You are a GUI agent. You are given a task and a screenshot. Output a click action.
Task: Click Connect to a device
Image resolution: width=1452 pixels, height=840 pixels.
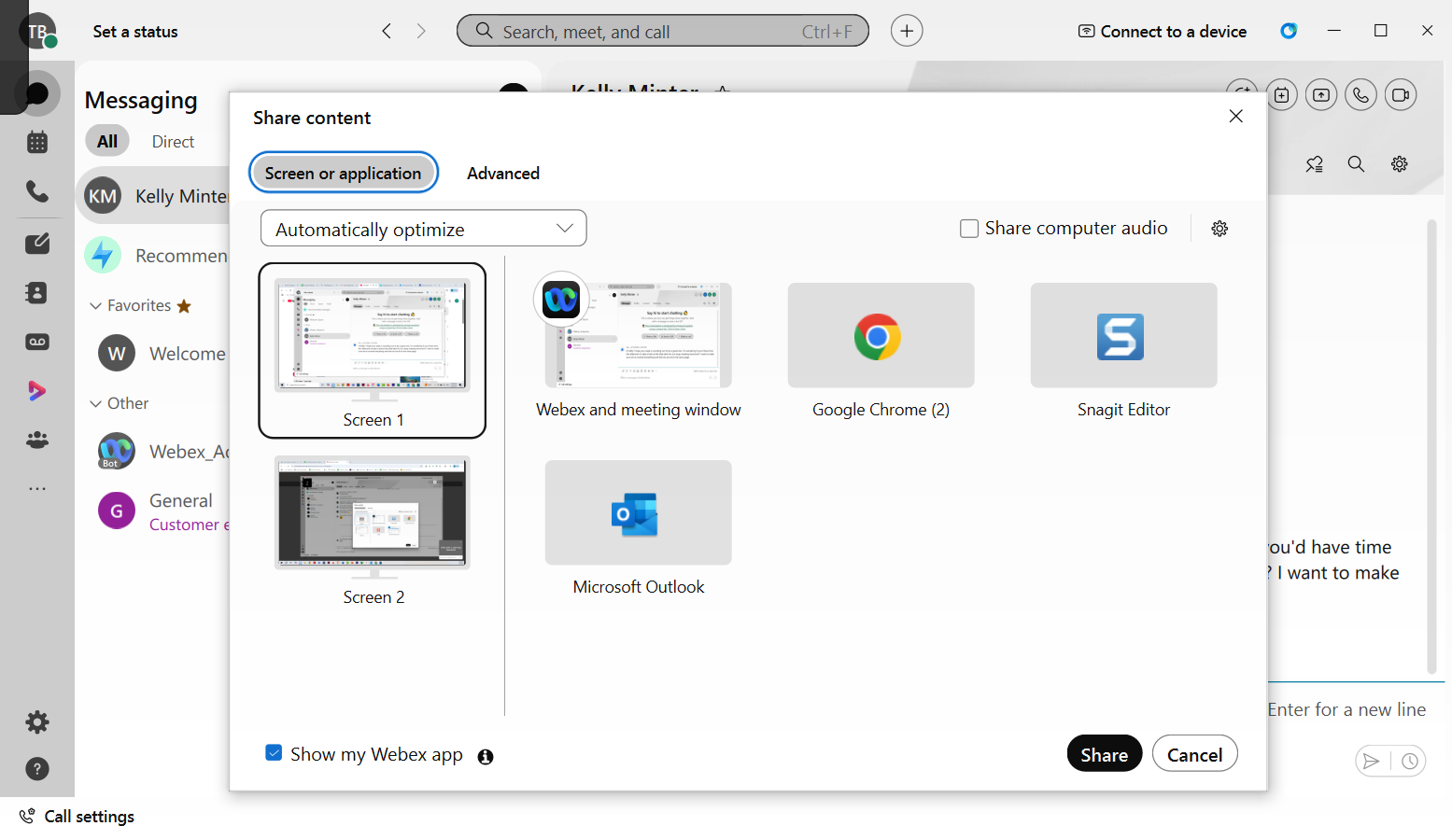click(1163, 32)
